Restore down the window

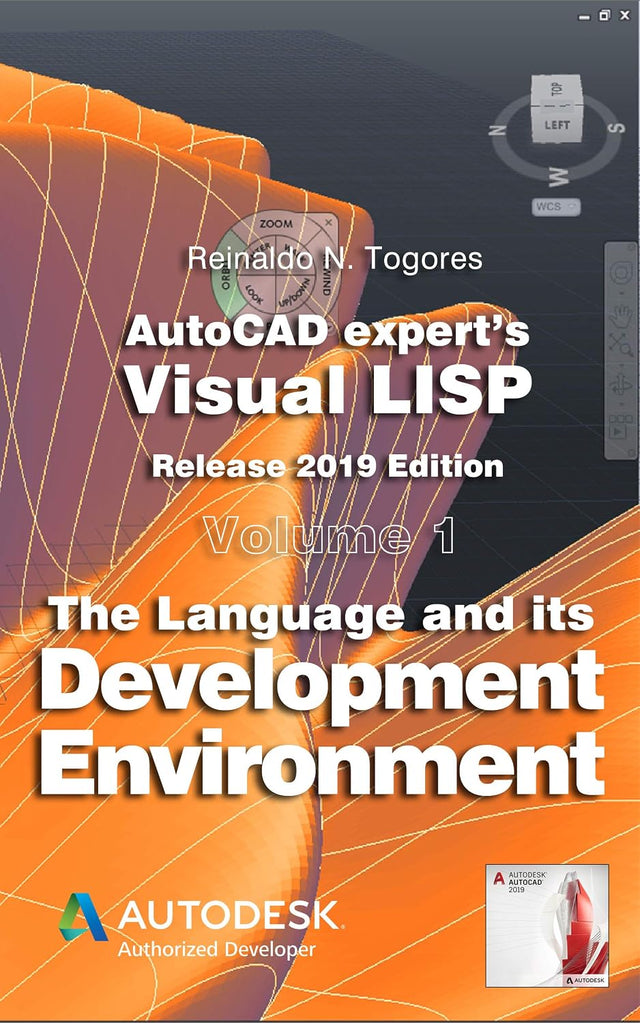605,15
